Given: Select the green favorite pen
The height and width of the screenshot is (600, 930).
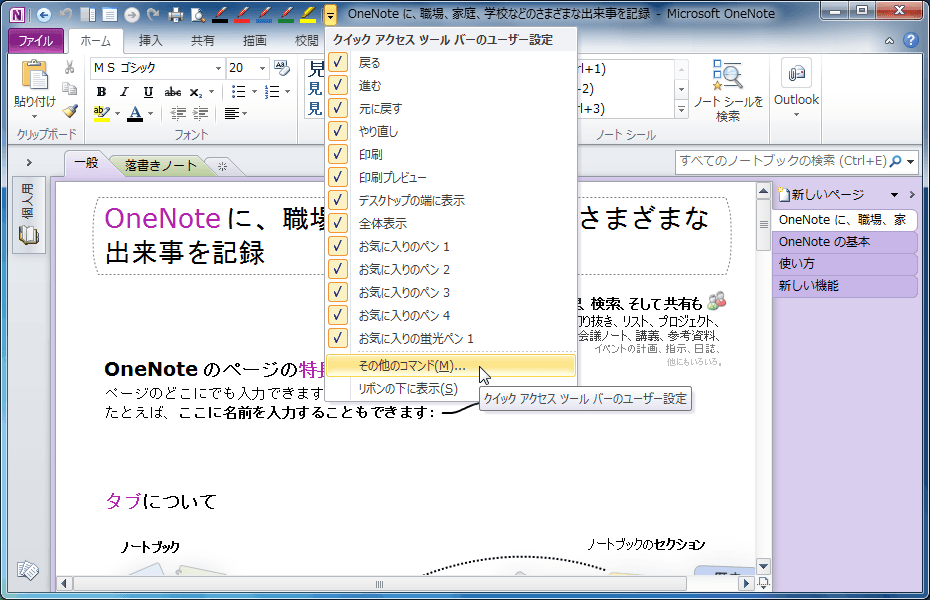Looking at the screenshot, I should click(286, 14).
